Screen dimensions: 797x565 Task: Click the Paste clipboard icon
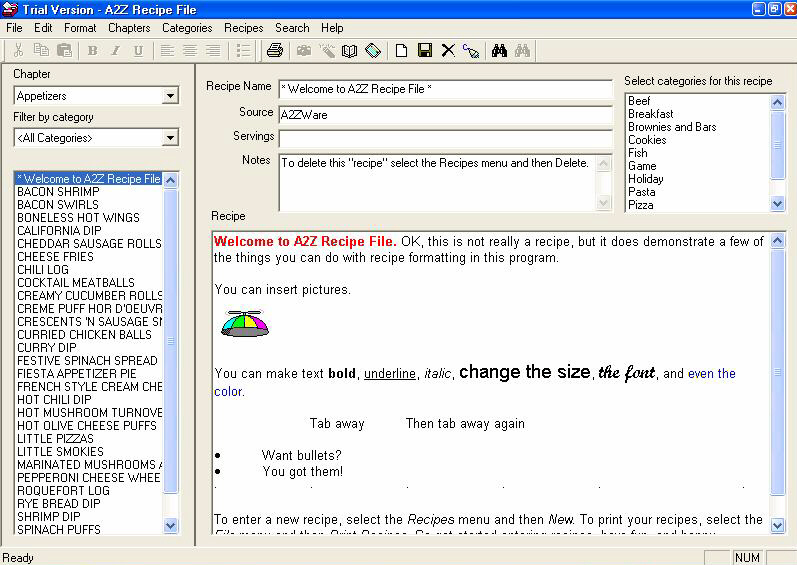(64, 50)
